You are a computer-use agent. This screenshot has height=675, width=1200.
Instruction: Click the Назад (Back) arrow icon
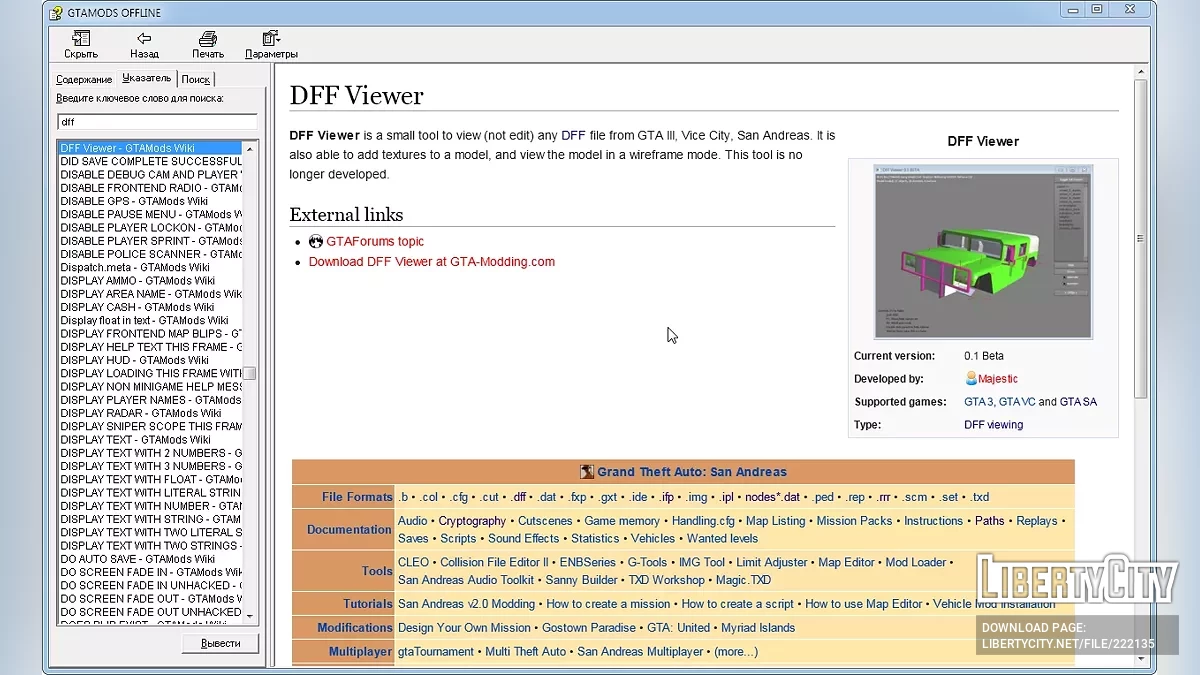(x=144, y=39)
